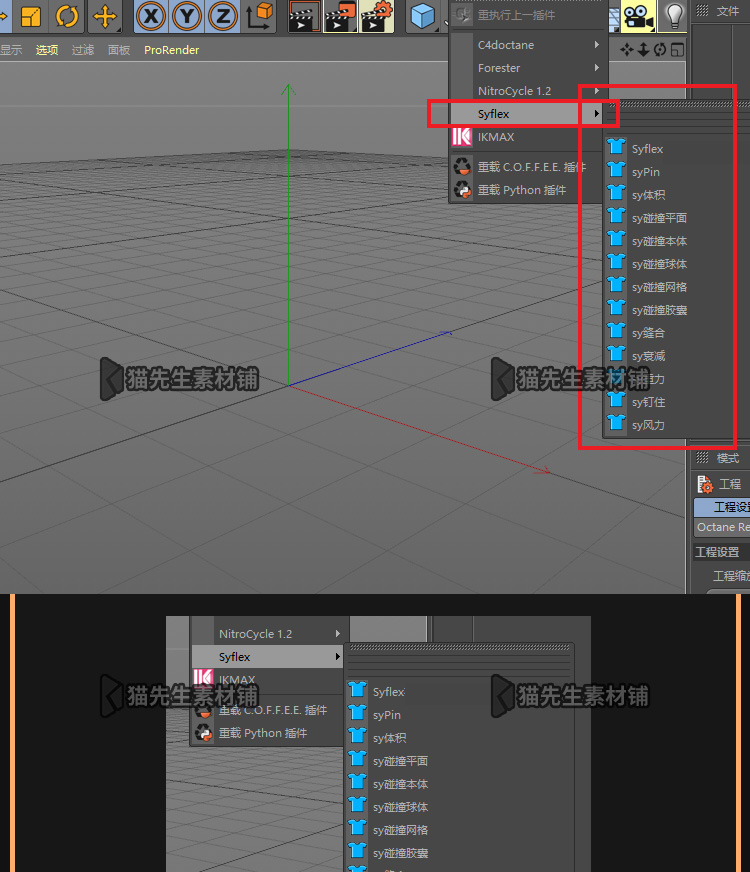
Task: Add a Camera object from toolbar
Action: coord(638,16)
